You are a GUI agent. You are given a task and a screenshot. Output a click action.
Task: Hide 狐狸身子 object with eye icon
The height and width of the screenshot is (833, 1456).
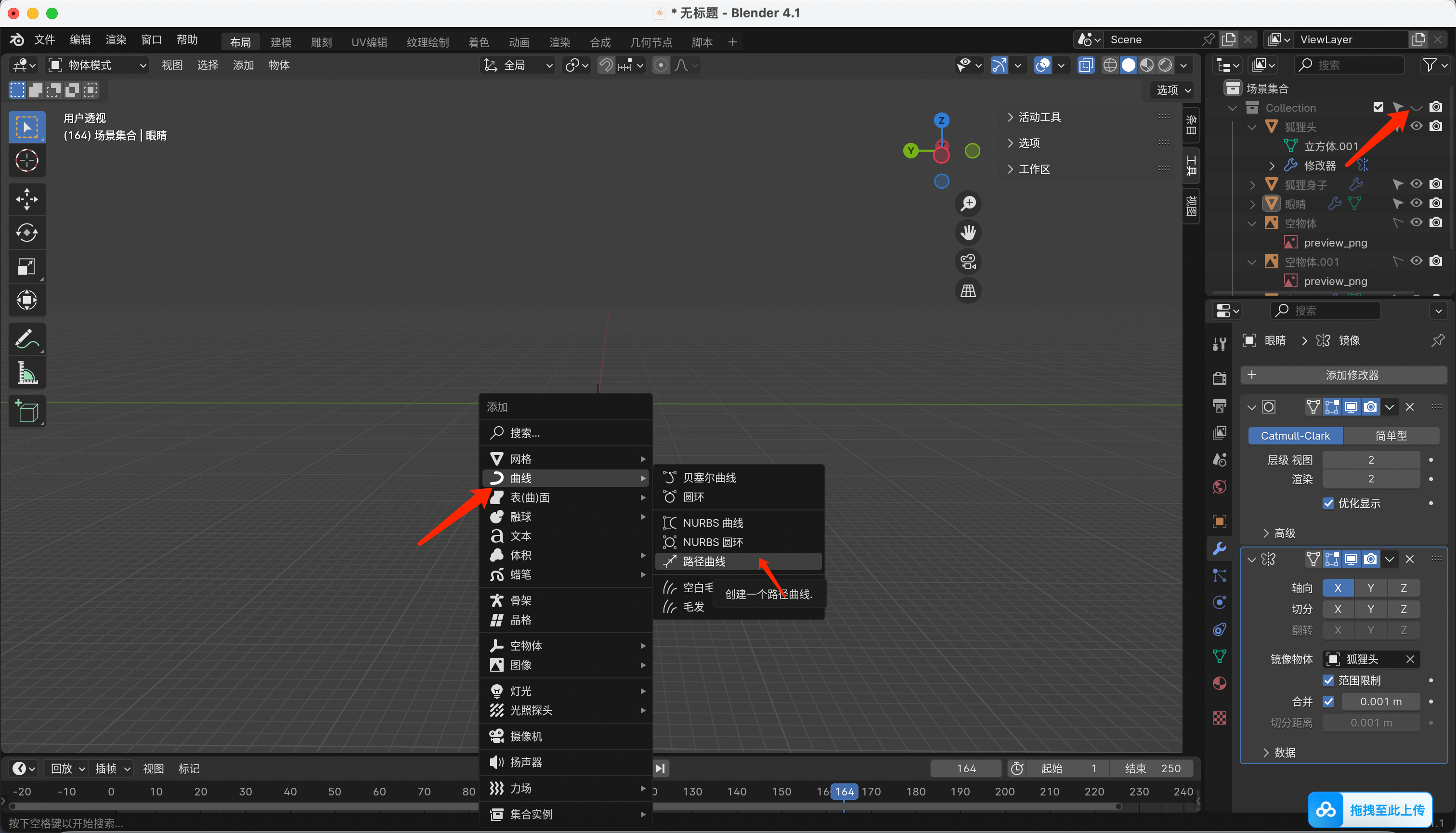[x=1416, y=184]
